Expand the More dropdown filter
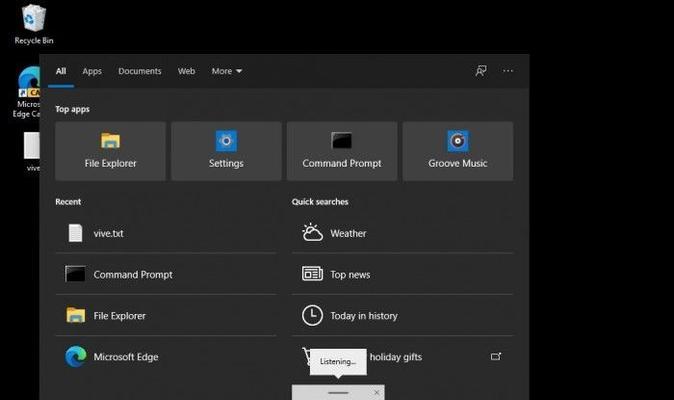This screenshot has width=674, height=400. 227,71
